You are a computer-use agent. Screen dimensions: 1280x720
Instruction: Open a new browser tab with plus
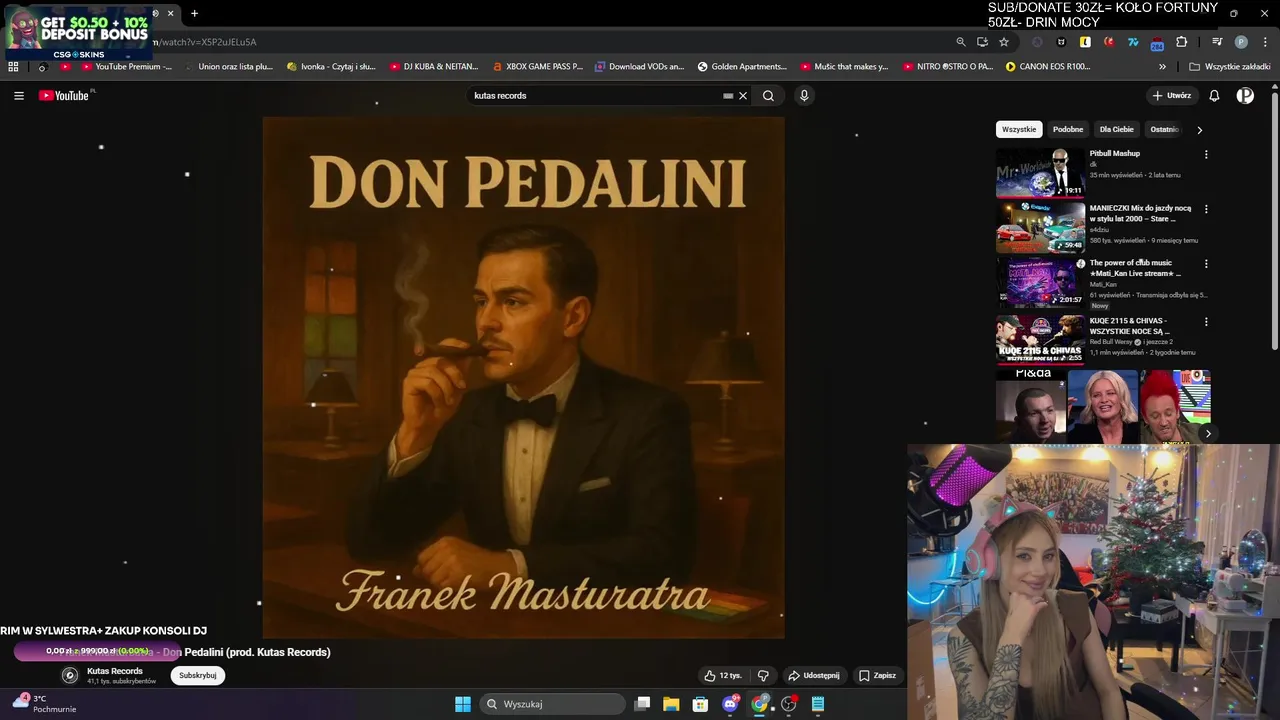pos(194,14)
